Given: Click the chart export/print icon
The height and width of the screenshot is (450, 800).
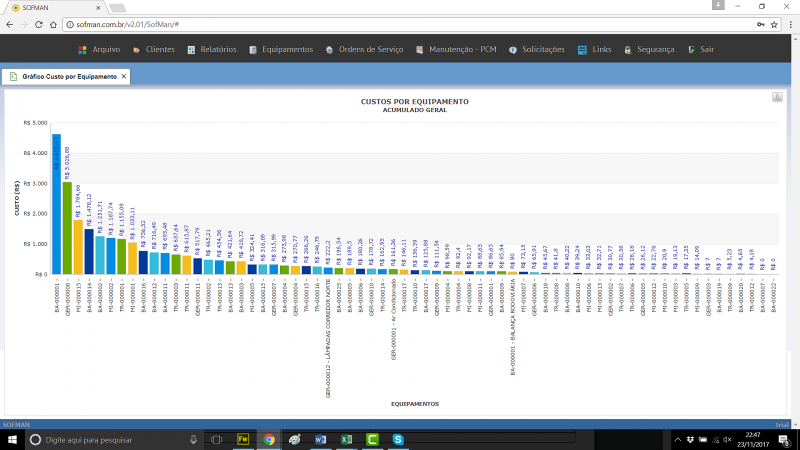Looking at the screenshot, I should click(x=776, y=97).
